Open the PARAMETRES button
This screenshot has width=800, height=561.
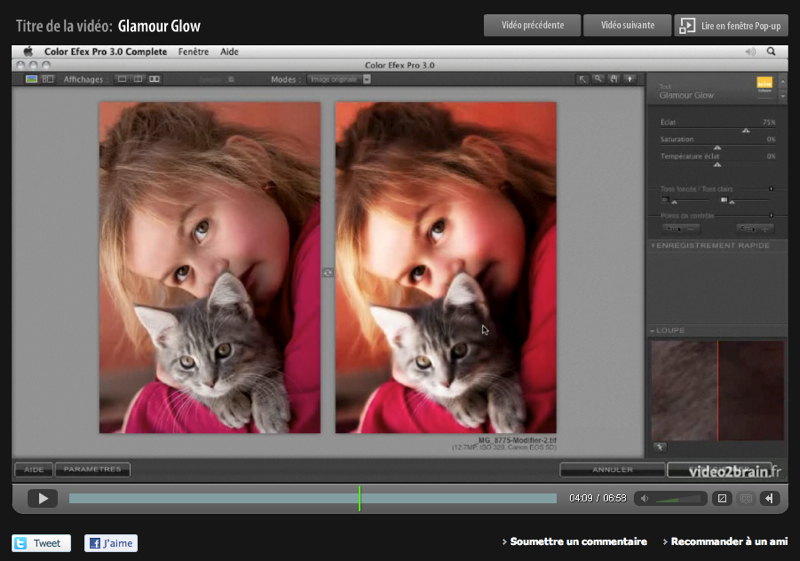(x=92, y=469)
